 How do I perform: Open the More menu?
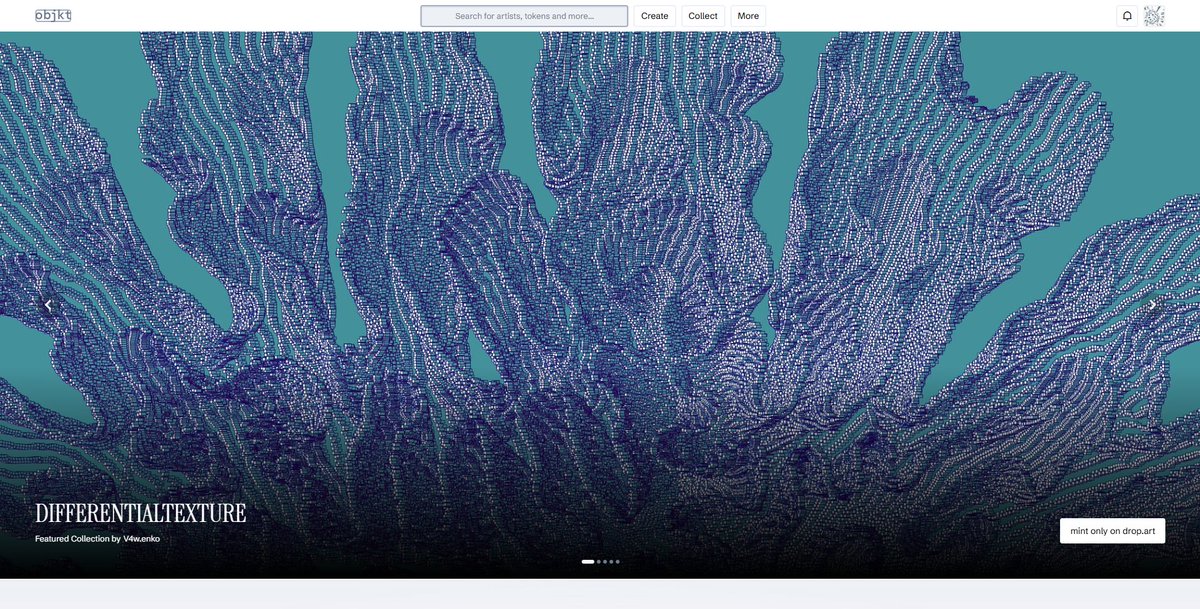click(x=748, y=16)
